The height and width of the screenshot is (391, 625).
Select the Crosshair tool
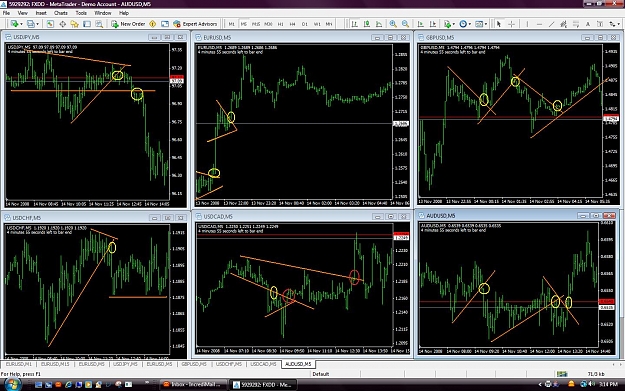(x=511, y=24)
